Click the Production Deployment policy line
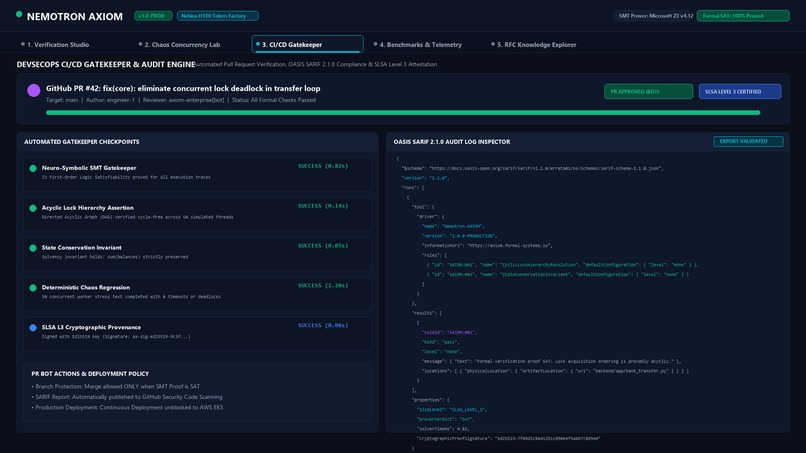The height and width of the screenshot is (453, 806). click(x=127, y=407)
